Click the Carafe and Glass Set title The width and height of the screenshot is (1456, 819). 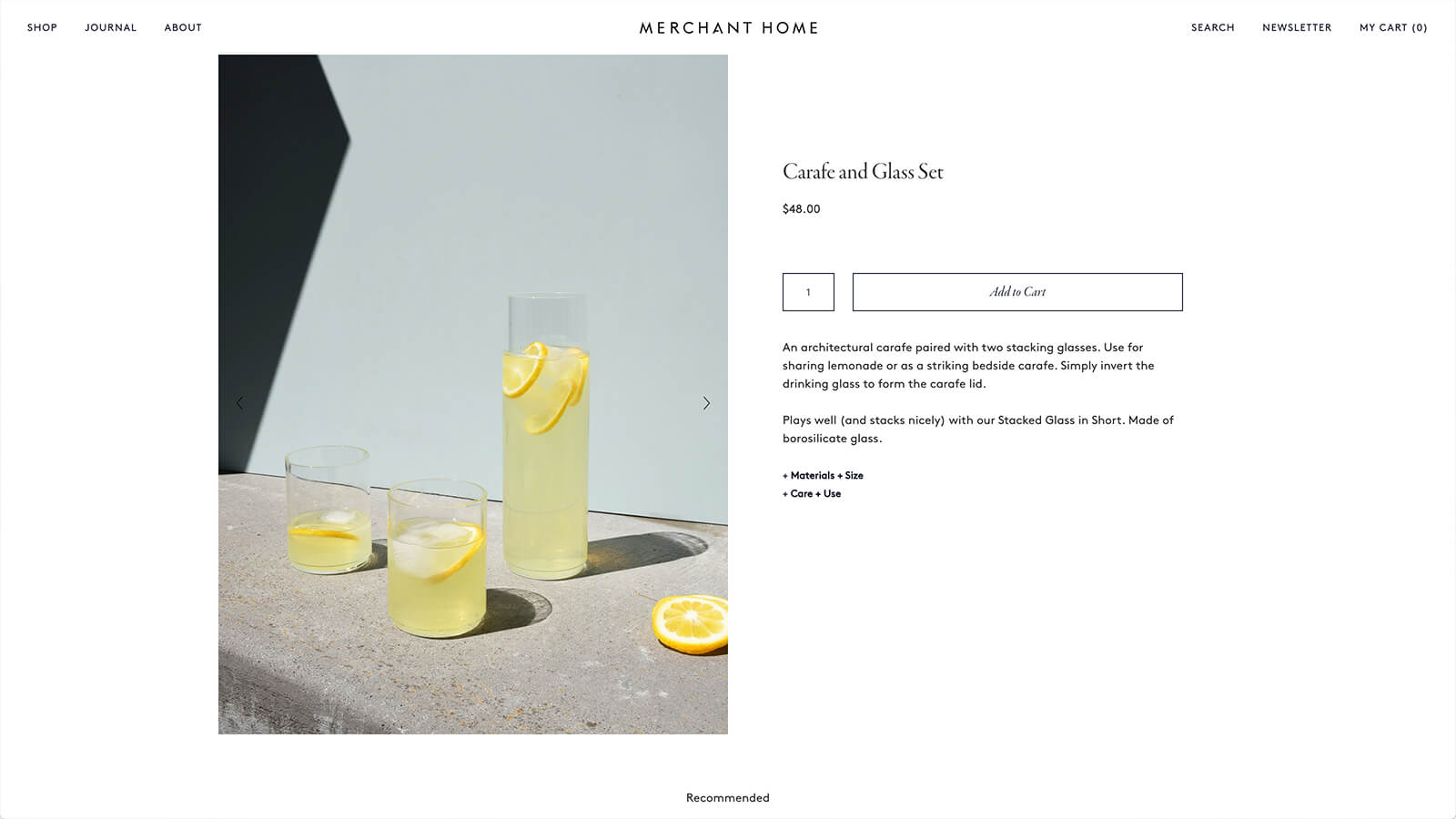(864, 171)
